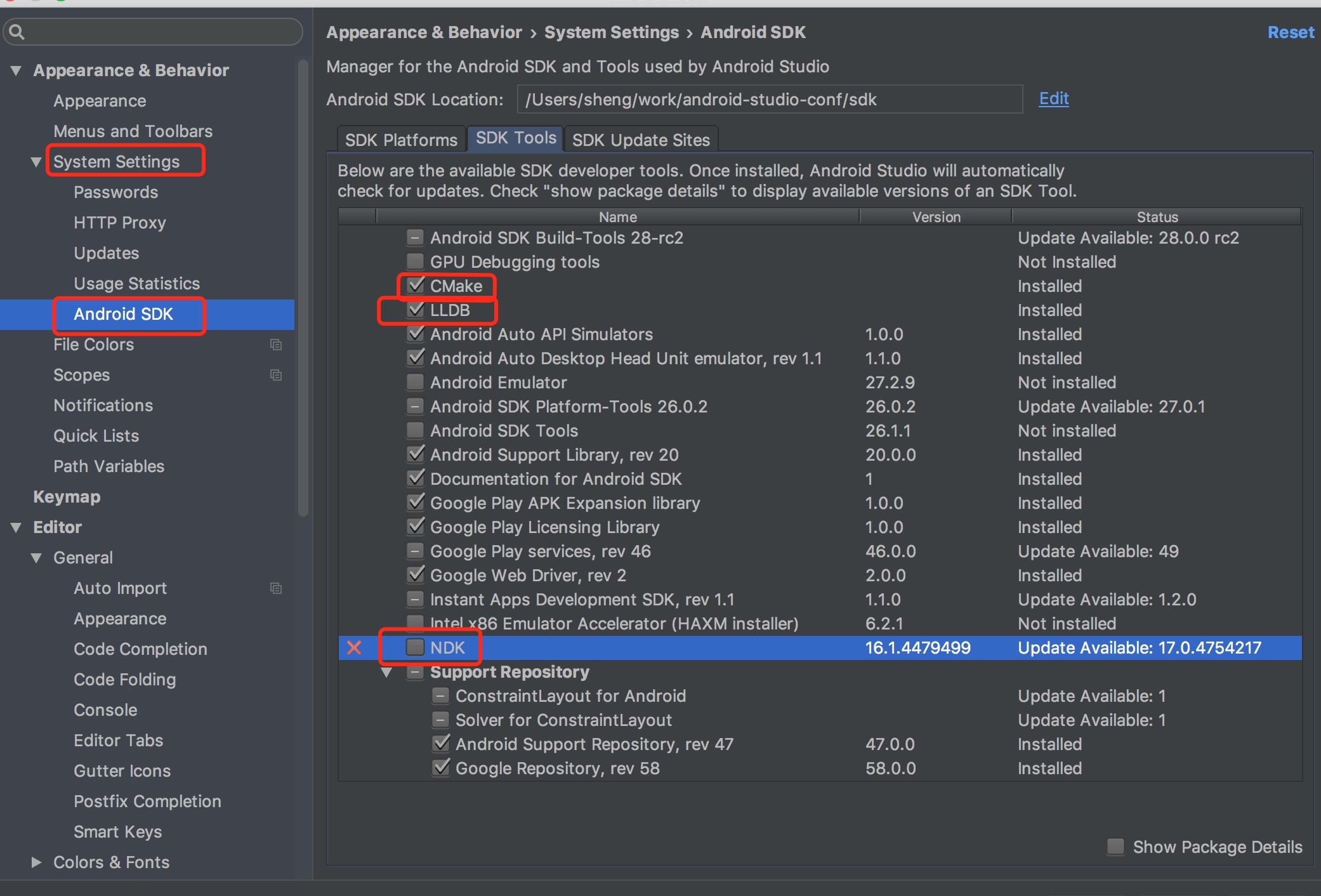Toggle NDK installation checkbox
The height and width of the screenshot is (896, 1321).
[x=414, y=648]
